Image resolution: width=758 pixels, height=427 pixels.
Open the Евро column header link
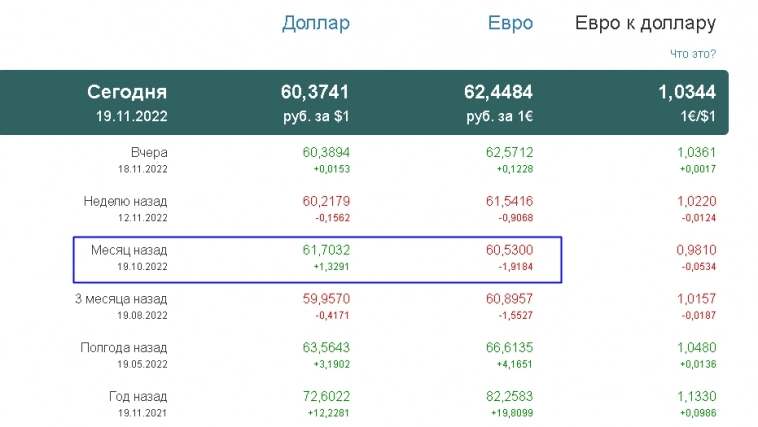click(510, 23)
